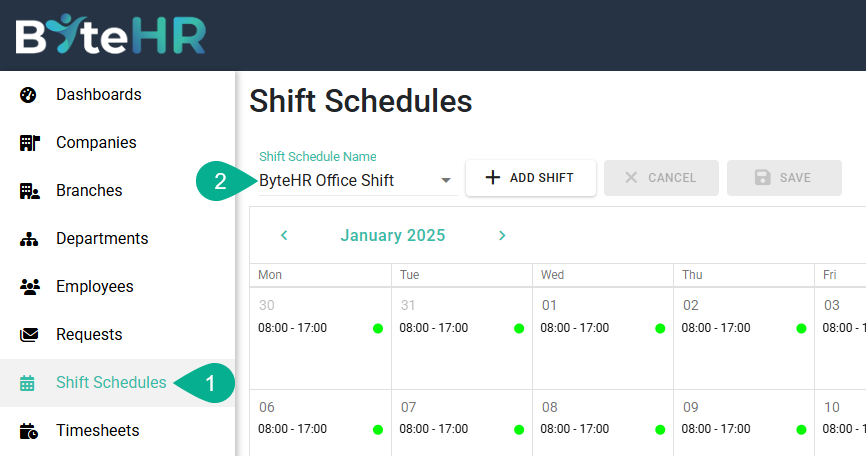Click the Dashboards gauge icon
Screen dimensions: 866x456
(x=28, y=95)
